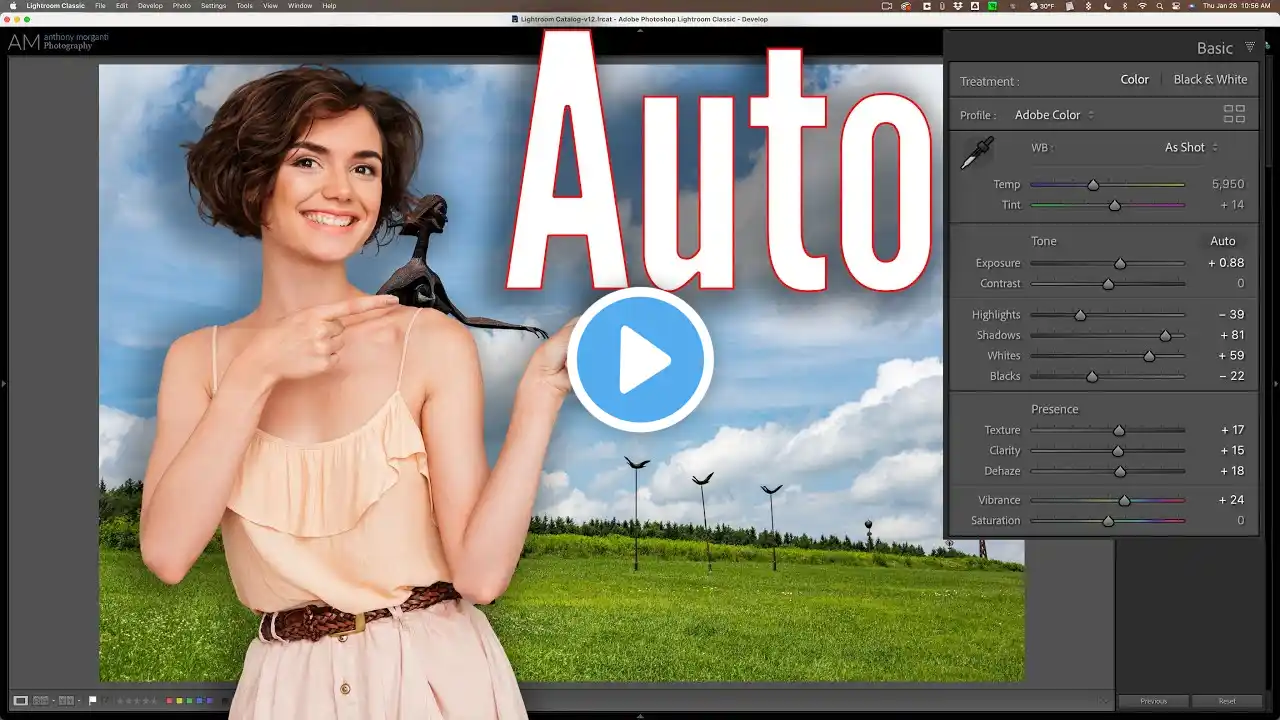Screen dimensions: 1280x720
Task: Apply the red color label
Action: pyautogui.click(x=169, y=701)
